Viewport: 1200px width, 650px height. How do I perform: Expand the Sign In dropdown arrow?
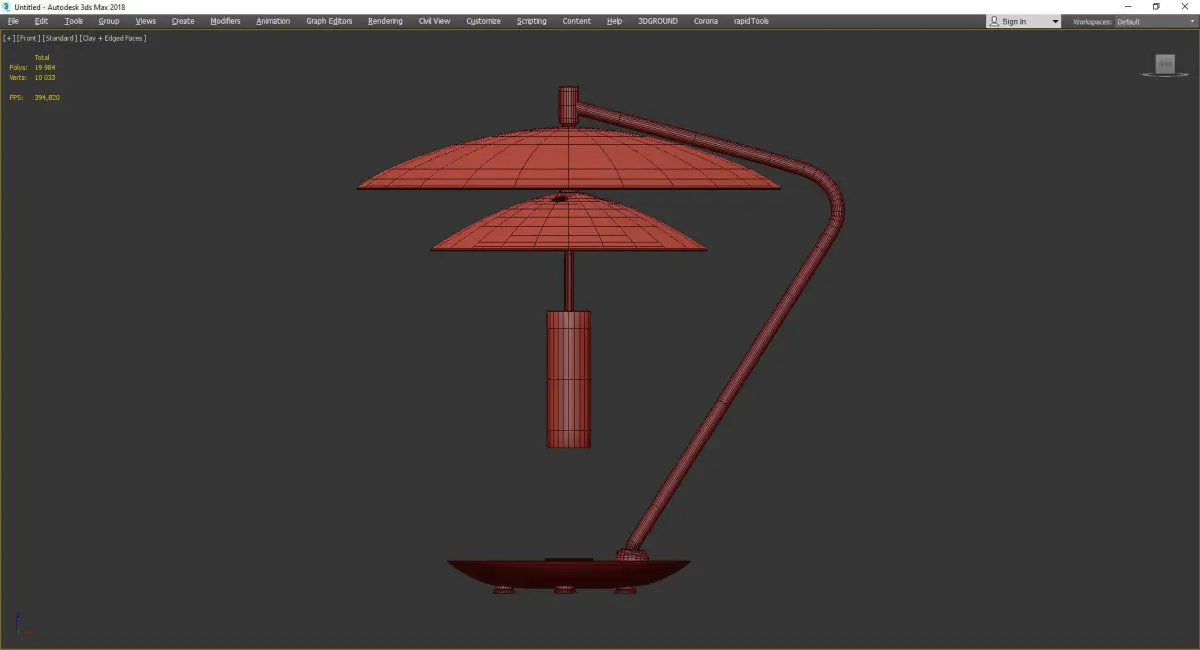coord(1055,21)
